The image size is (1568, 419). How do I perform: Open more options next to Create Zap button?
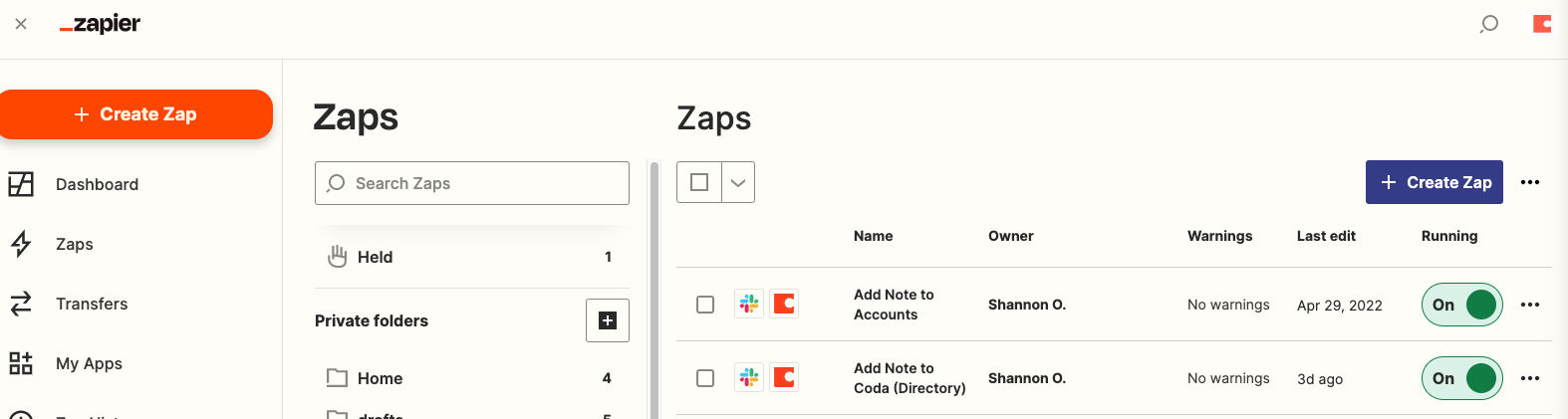(1530, 182)
